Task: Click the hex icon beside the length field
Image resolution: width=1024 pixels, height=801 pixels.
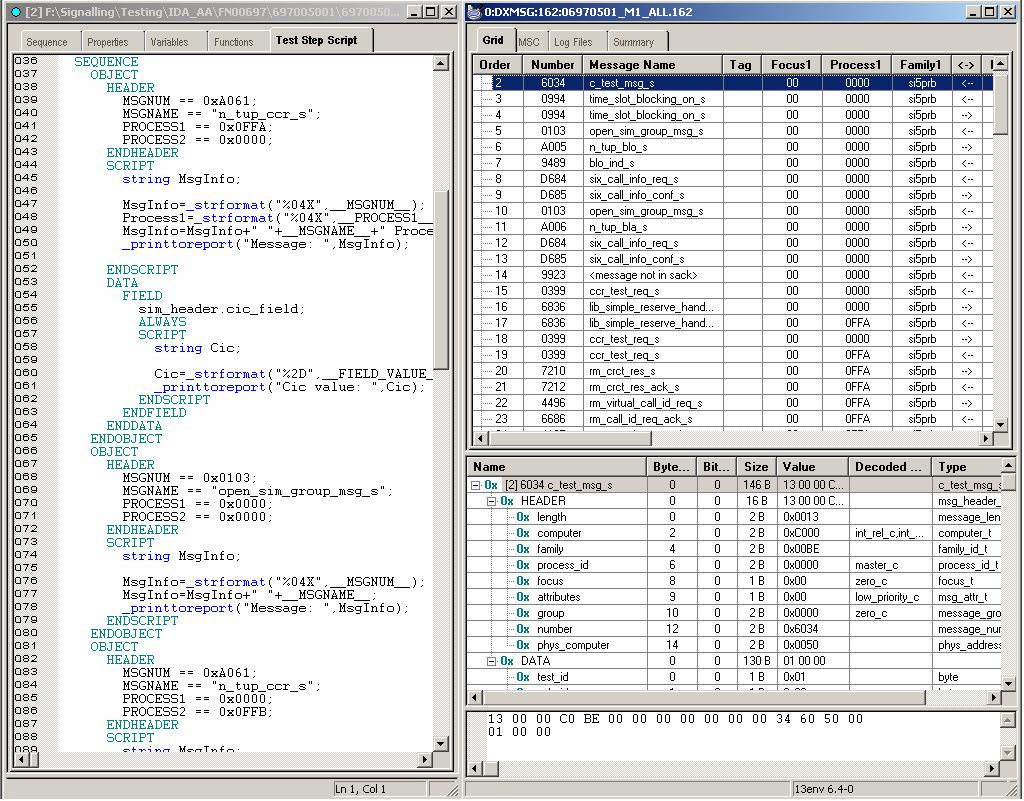Action: 522,517
